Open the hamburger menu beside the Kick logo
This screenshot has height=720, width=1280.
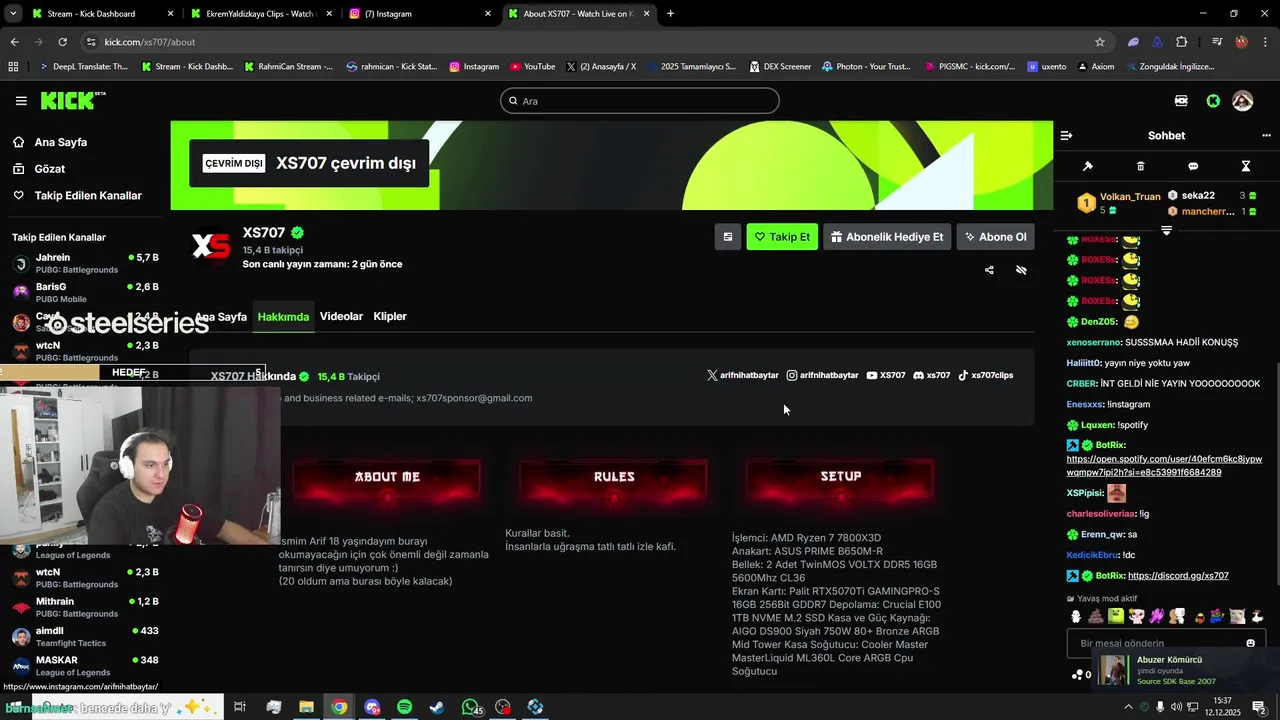21,101
